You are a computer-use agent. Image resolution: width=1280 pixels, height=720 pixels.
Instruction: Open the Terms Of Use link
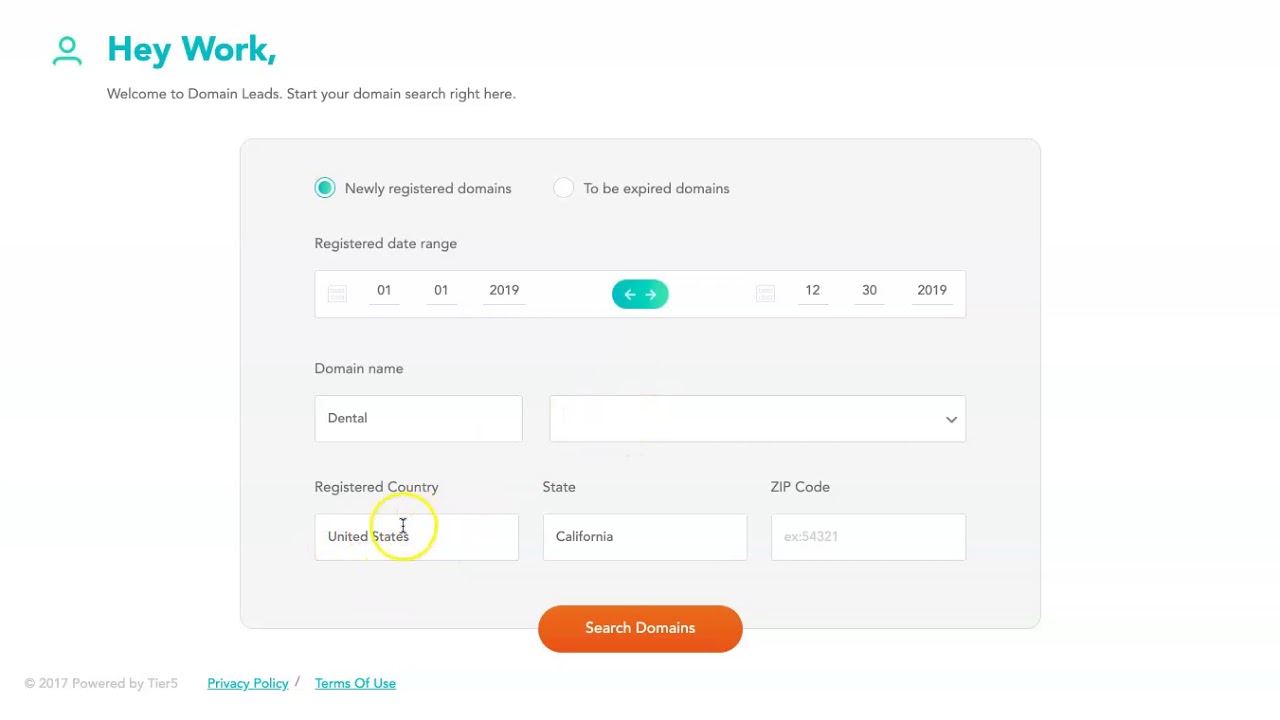click(x=355, y=684)
